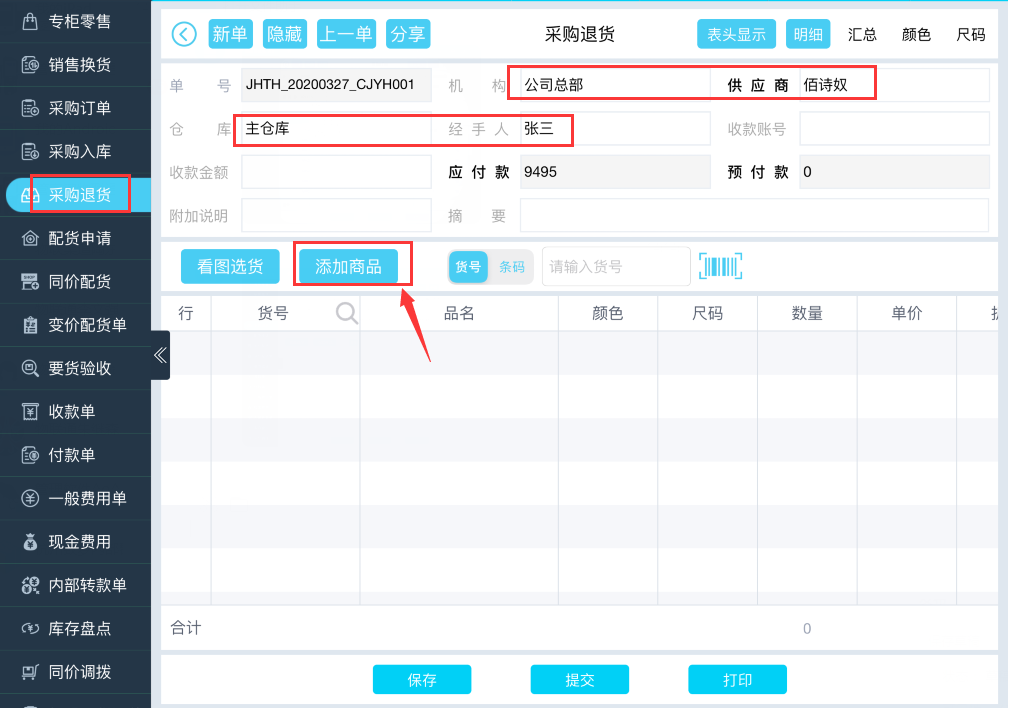Open 采购入库 from the sidebar
This screenshot has height=708, width=1009.
(x=79, y=152)
